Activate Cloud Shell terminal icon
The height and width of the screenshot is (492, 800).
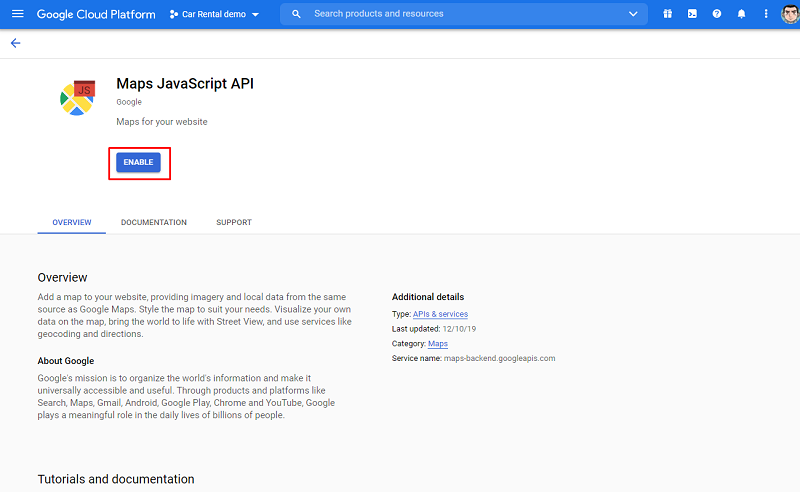click(692, 14)
